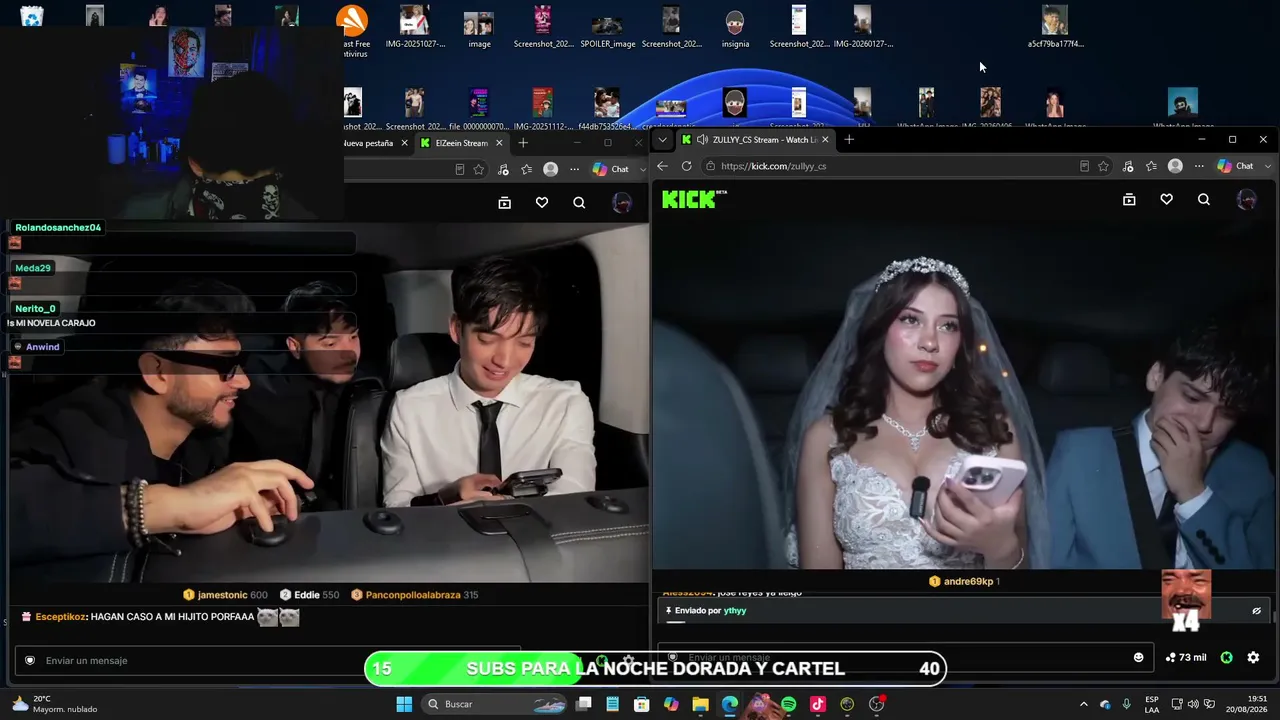Open chat settings gear in ZULLYY_CS chat
Image resolution: width=1280 pixels, height=720 pixels.
[x=1253, y=657]
